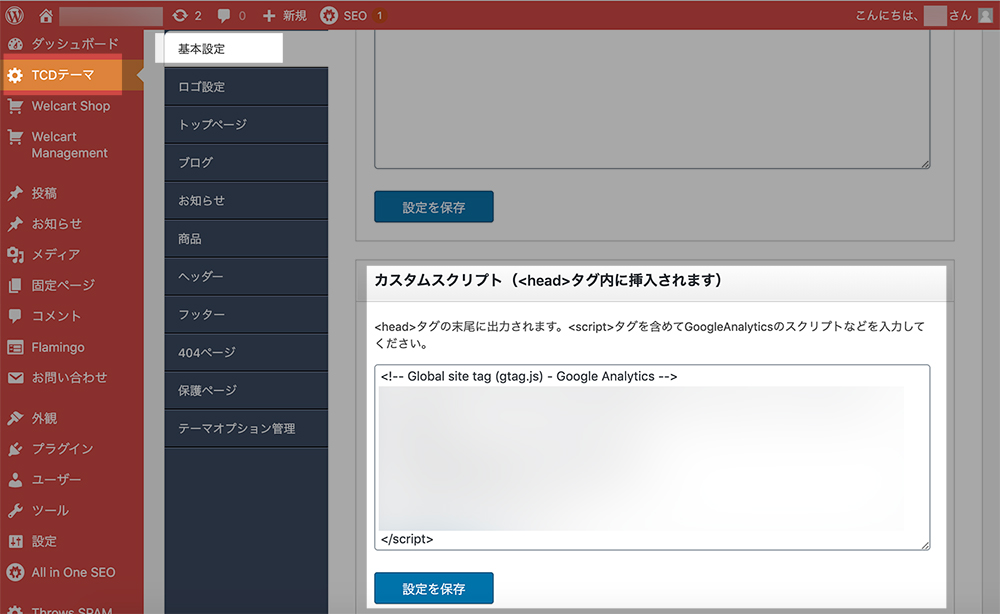Open the ダッシュボード menu label

(x=75, y=44)
